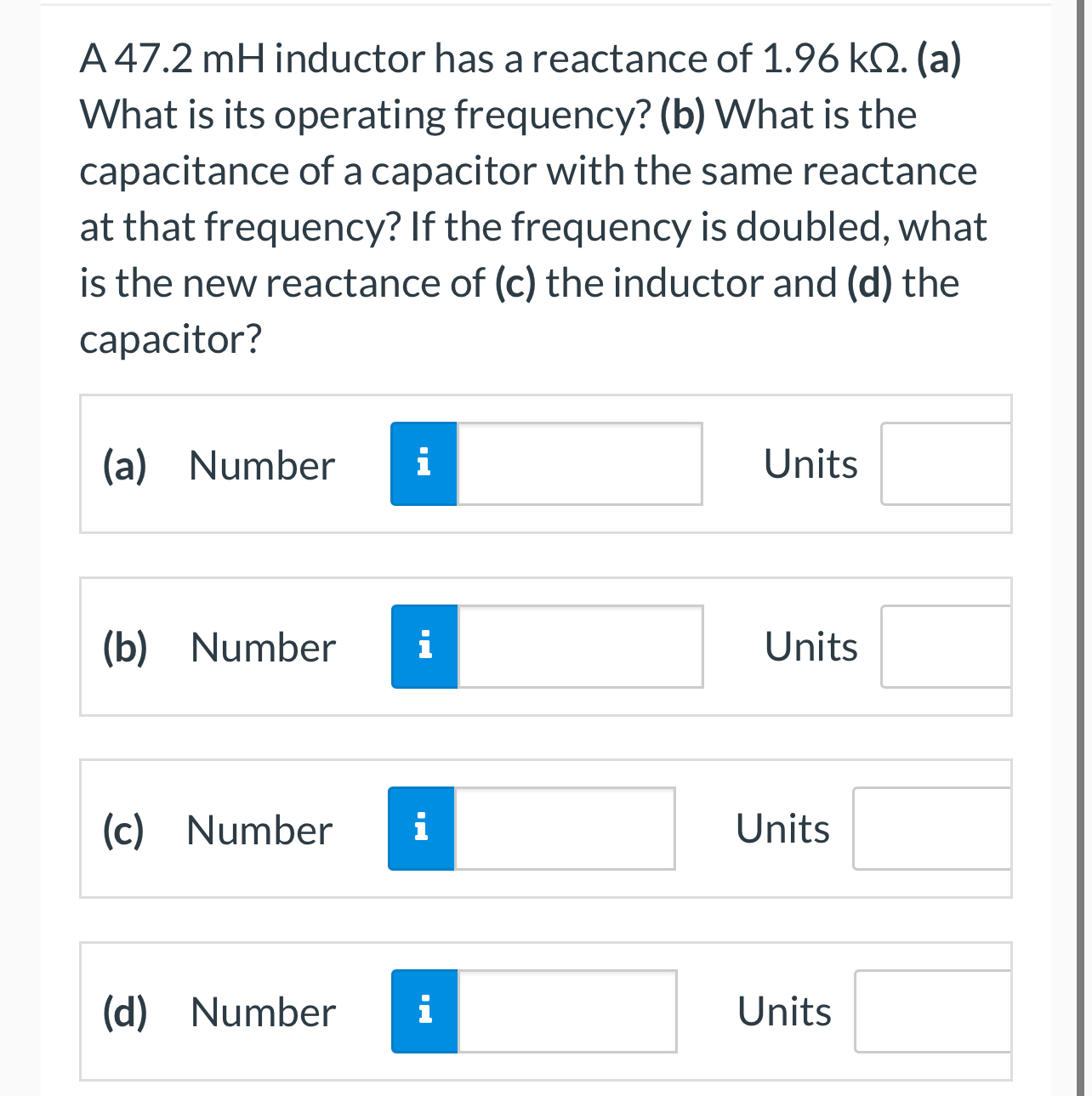Click the Units label in row (b)

coord(810,646)
